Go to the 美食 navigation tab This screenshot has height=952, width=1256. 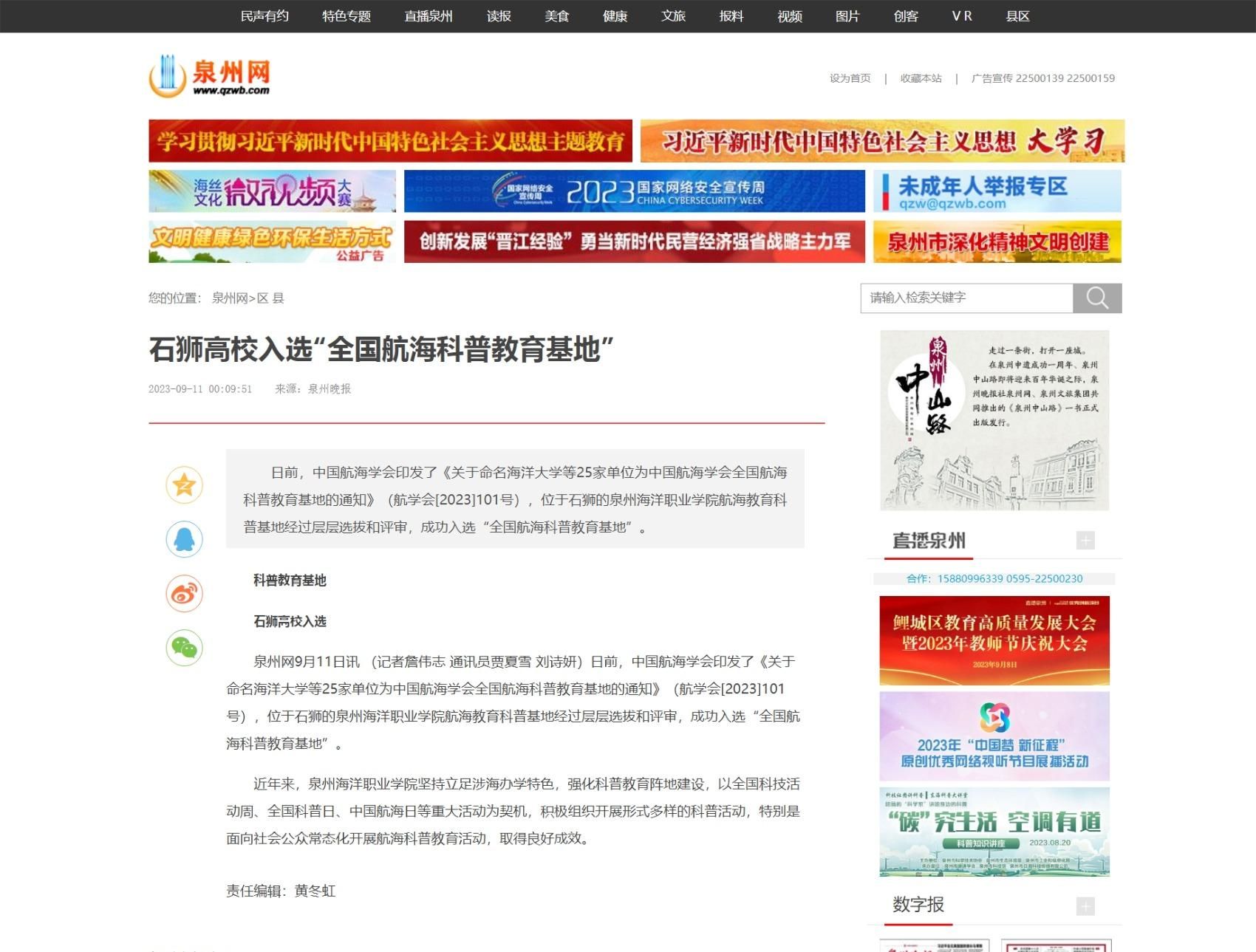pyautogui.click(x=556, y=16)
